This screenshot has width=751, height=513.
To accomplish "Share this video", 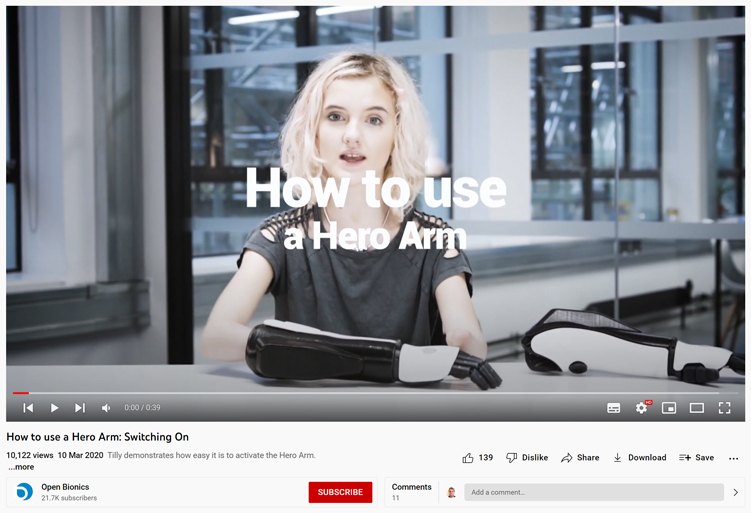I will pyautogui.click(x=580, y=457).
